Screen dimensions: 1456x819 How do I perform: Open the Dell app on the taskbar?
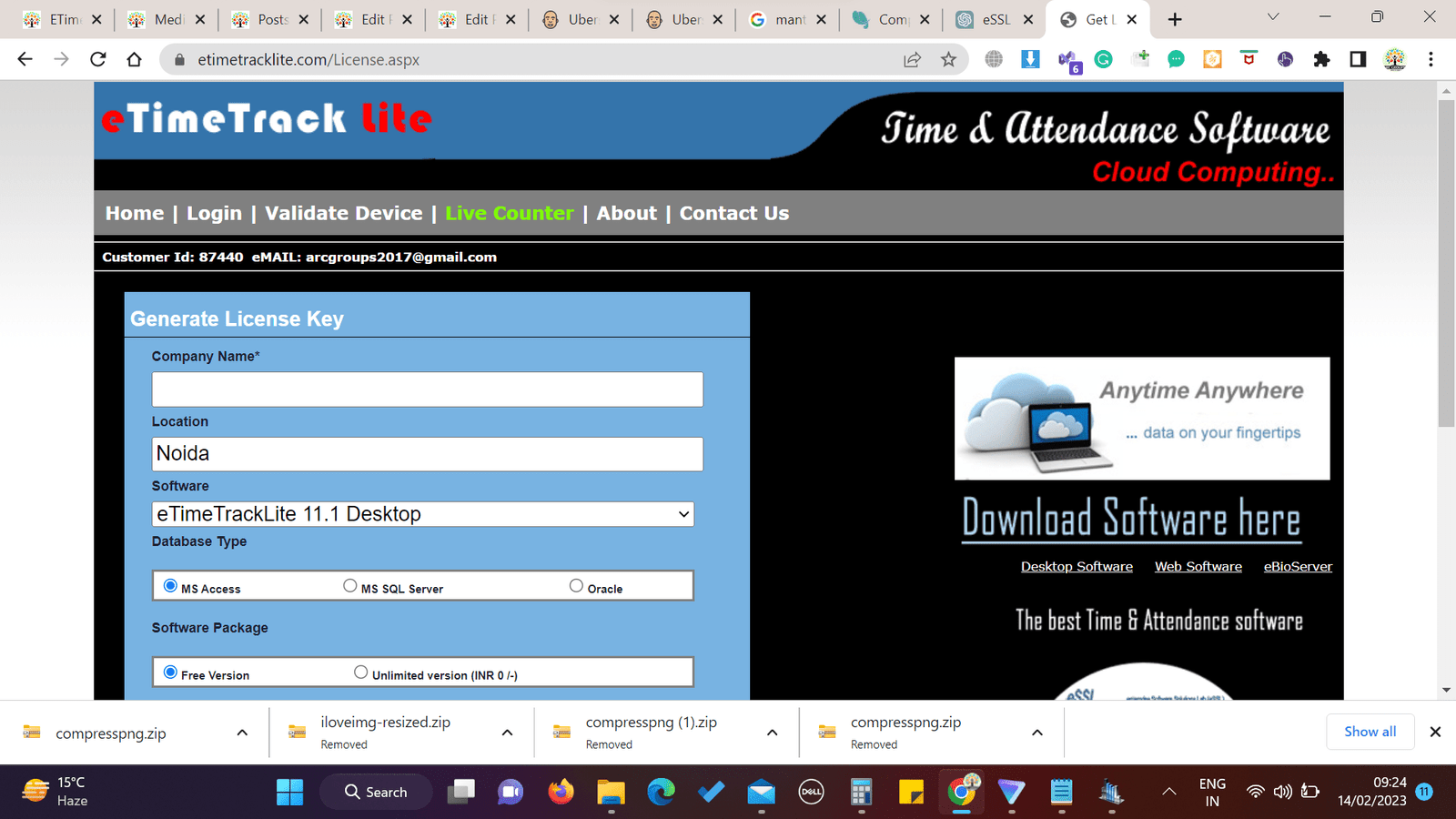click(811, 793)
